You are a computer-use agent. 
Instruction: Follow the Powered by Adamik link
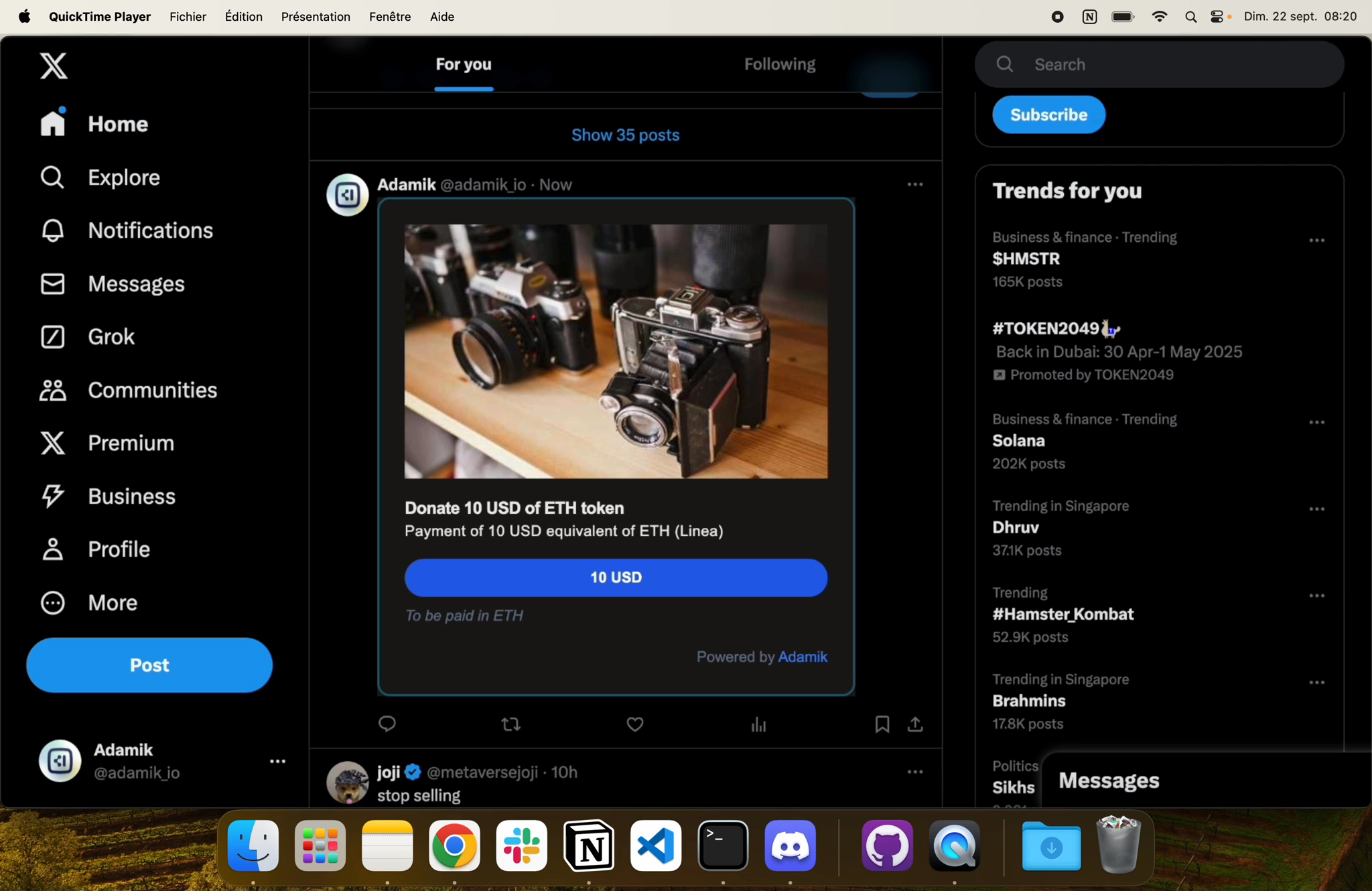[803, 657]
